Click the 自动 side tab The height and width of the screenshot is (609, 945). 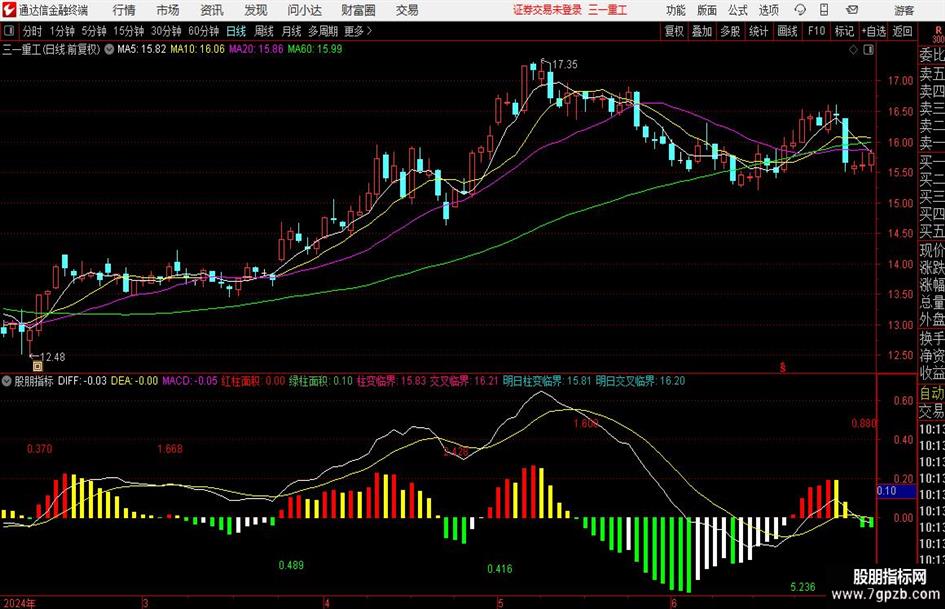[x=932, y=393]
